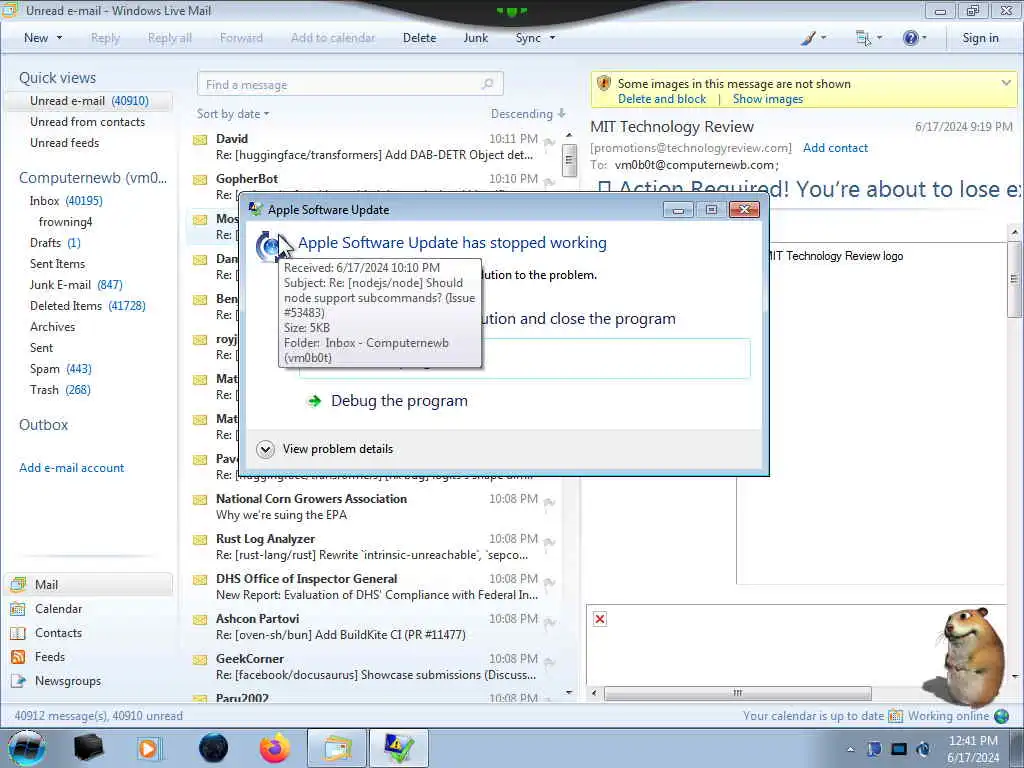Open the GeekCorner message
This screenshot has width=1024, height=768.
[x=374, y=667]
